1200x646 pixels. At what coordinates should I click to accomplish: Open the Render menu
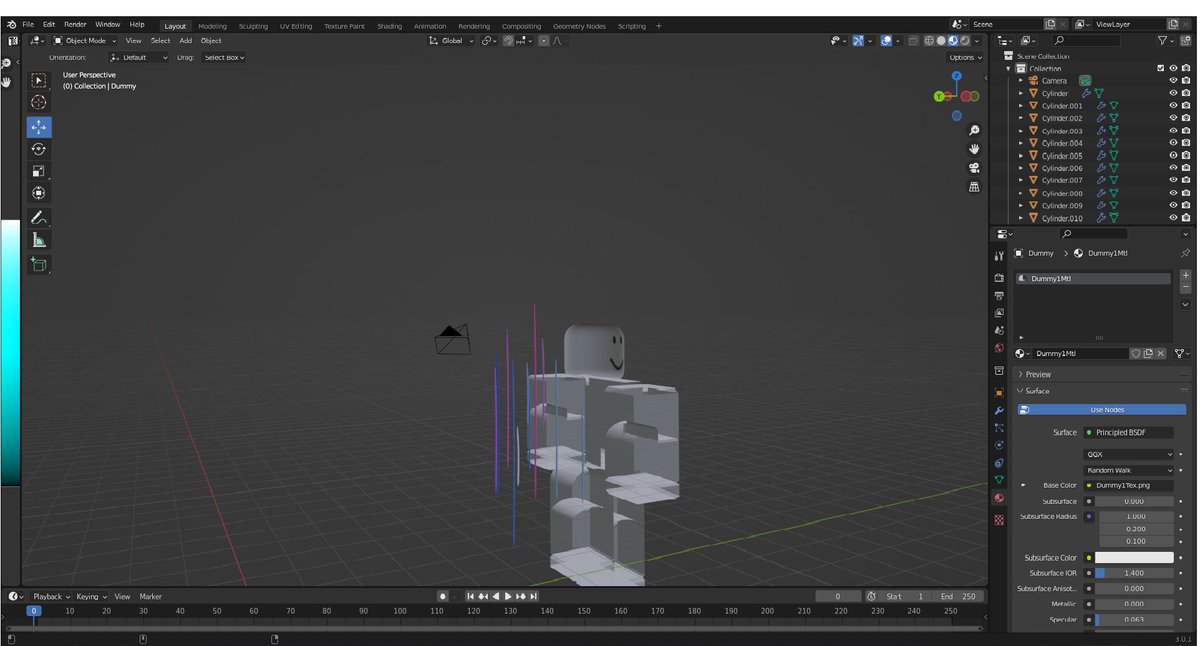tap(75, 24)
